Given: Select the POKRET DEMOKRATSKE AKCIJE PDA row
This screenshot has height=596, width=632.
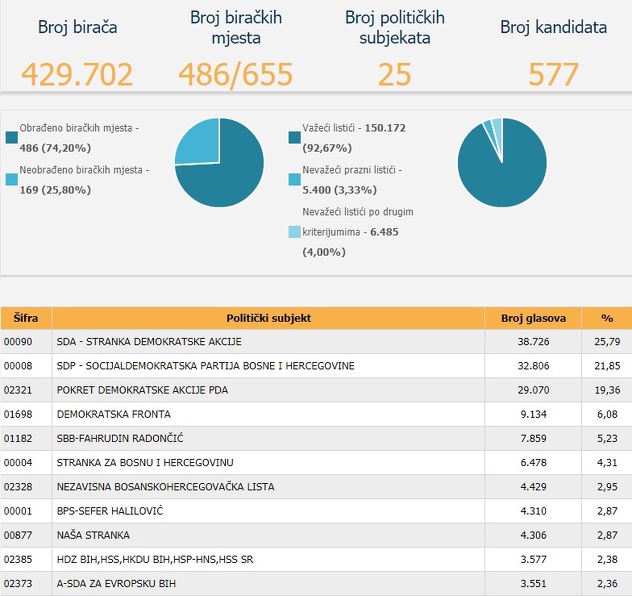Looking at the screenshot, I should click(x=316, y=390).
